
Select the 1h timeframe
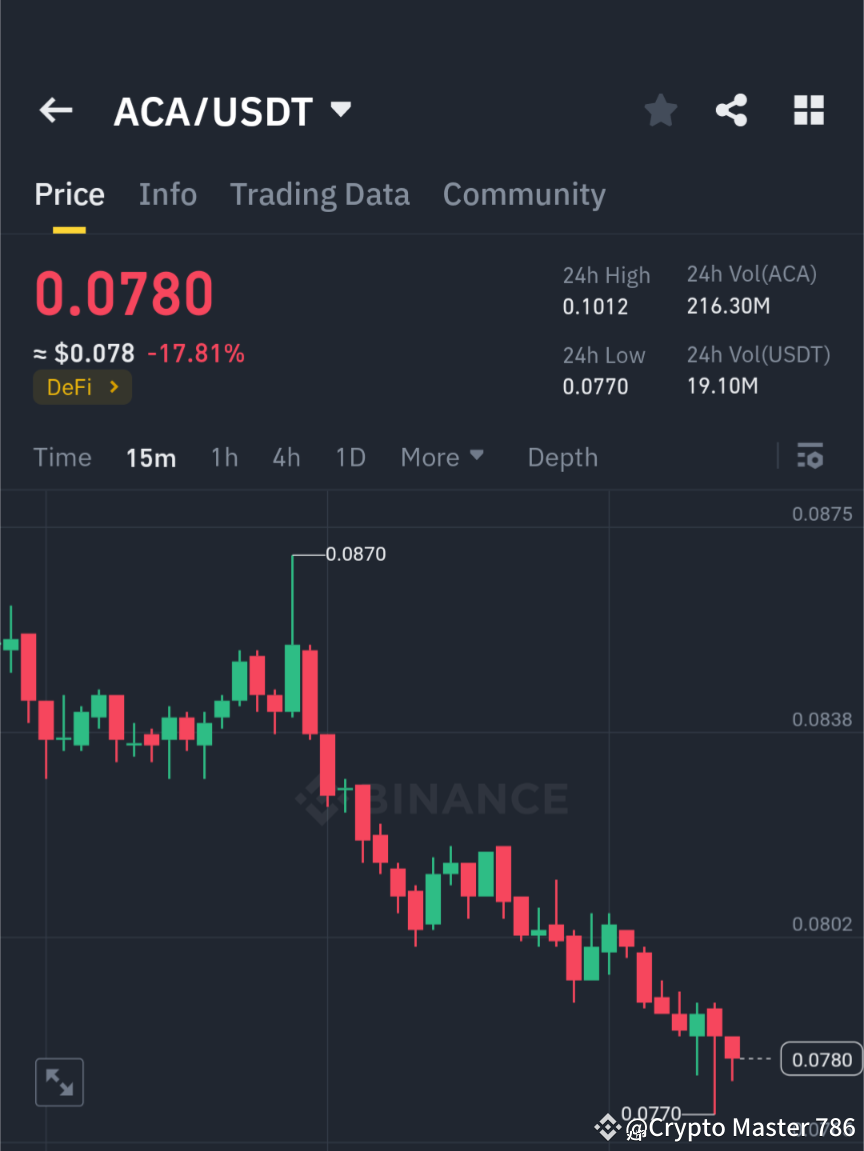point(224,457)
